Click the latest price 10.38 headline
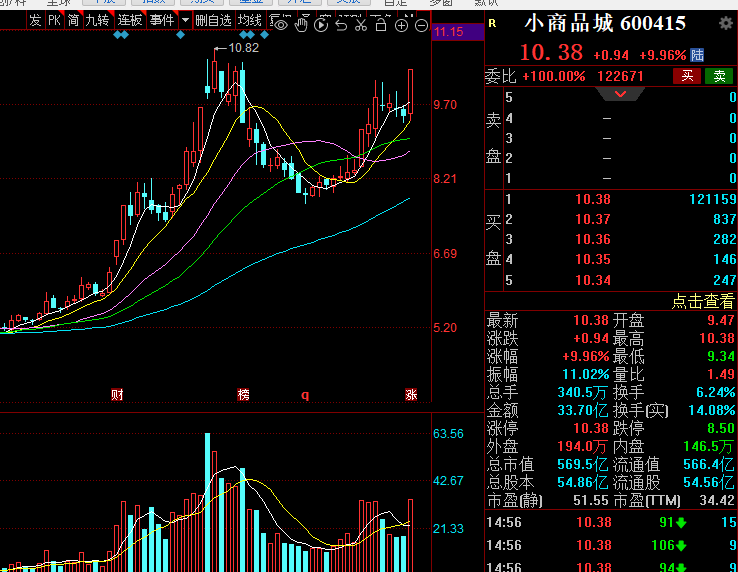Viewport: 738px width, 572px height. coord(551,53)
